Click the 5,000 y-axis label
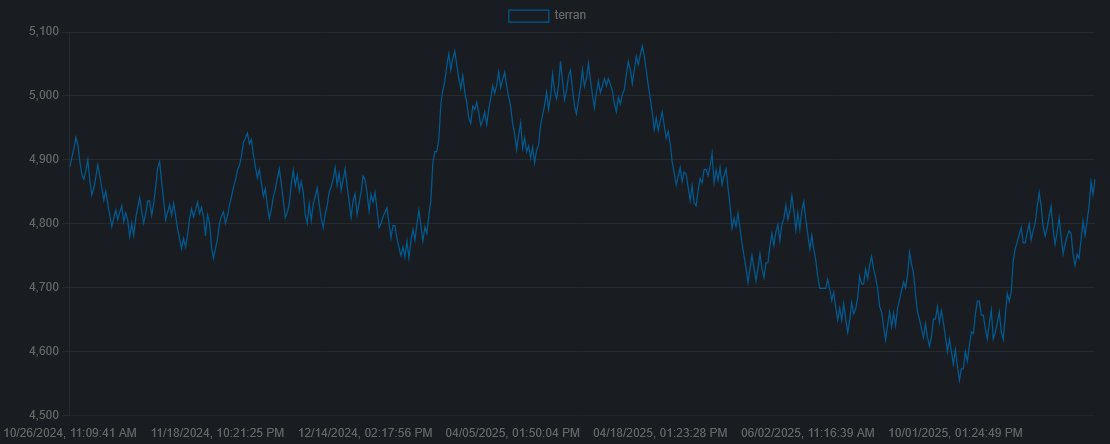Viewport: 1110px width, 444px height. click(x=44, y=96)
